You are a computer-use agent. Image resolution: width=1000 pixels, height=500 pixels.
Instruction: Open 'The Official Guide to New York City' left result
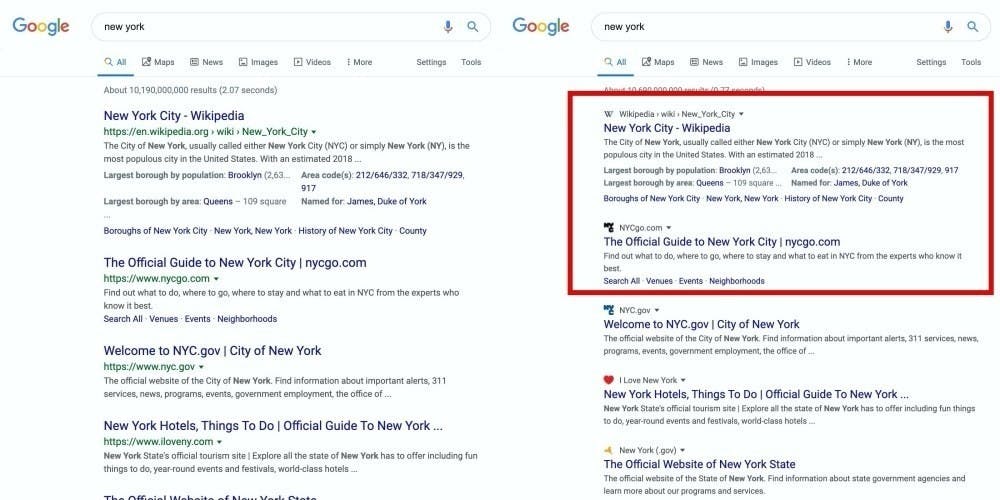coord(235,263)
